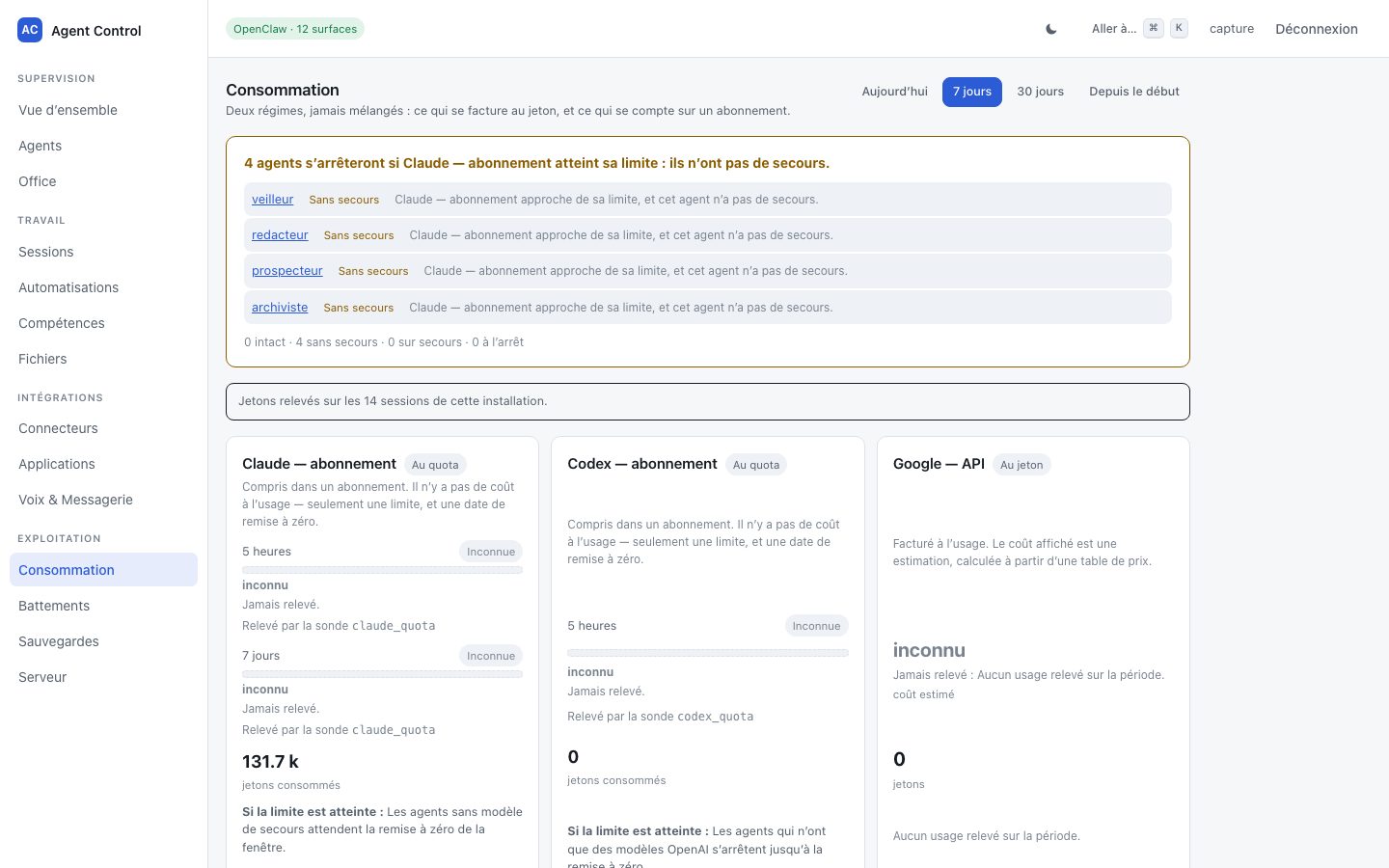This screenshot has width=1389, height=868.
Task: Toggle dark mode moon icon
Action: click(x=1051, y=29)
